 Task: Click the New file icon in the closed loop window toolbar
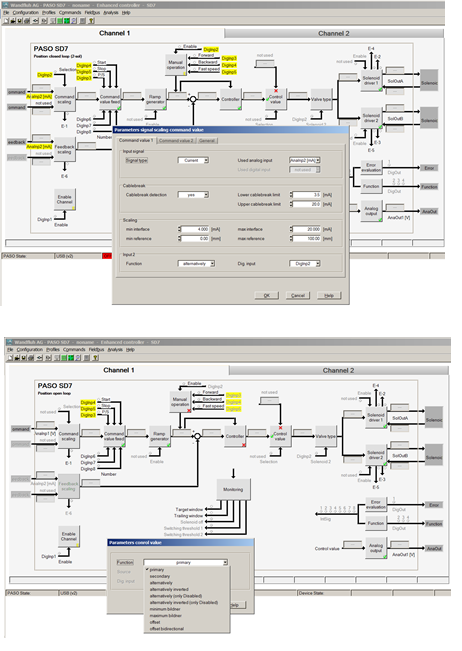coord(6,21)
